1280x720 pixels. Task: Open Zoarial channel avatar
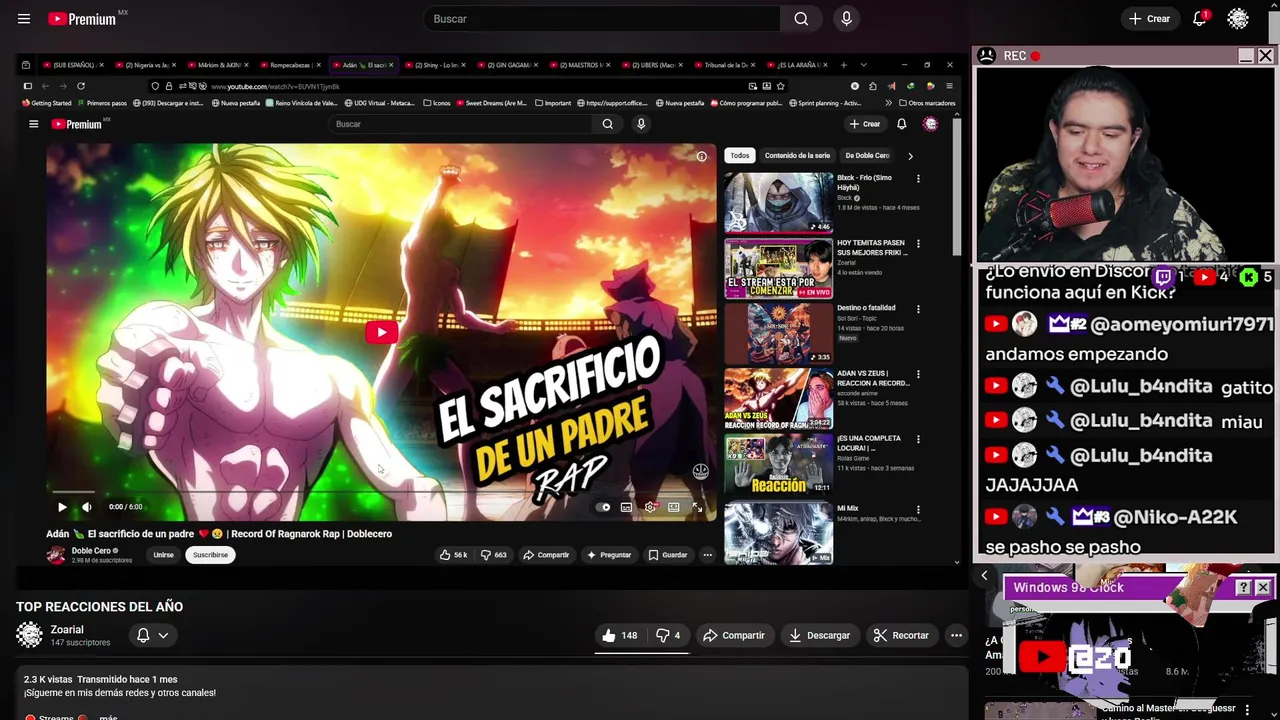(x=30, y=635)
